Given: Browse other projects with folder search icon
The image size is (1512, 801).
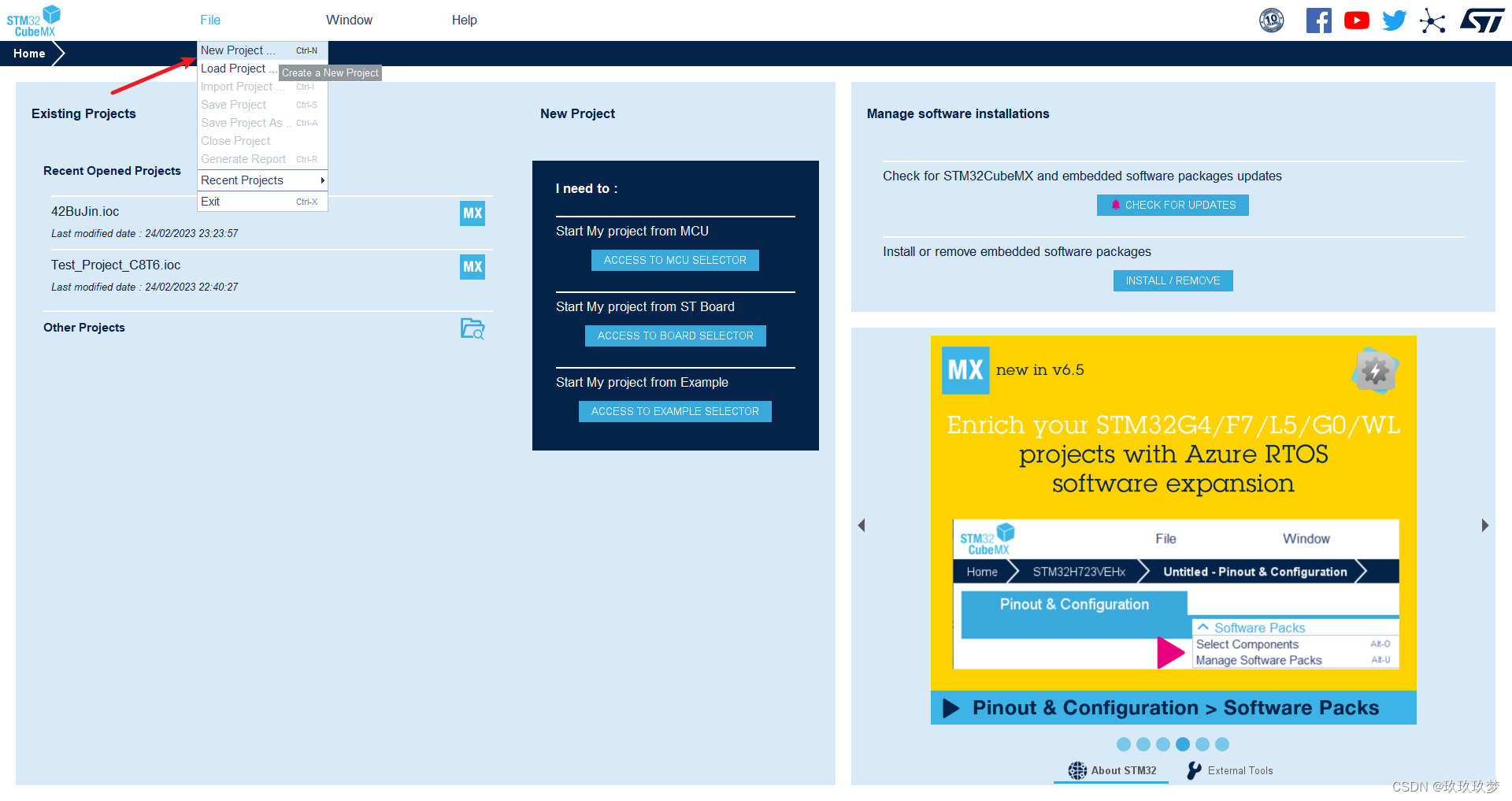Looking at the screenshot, I should point(472,328).
